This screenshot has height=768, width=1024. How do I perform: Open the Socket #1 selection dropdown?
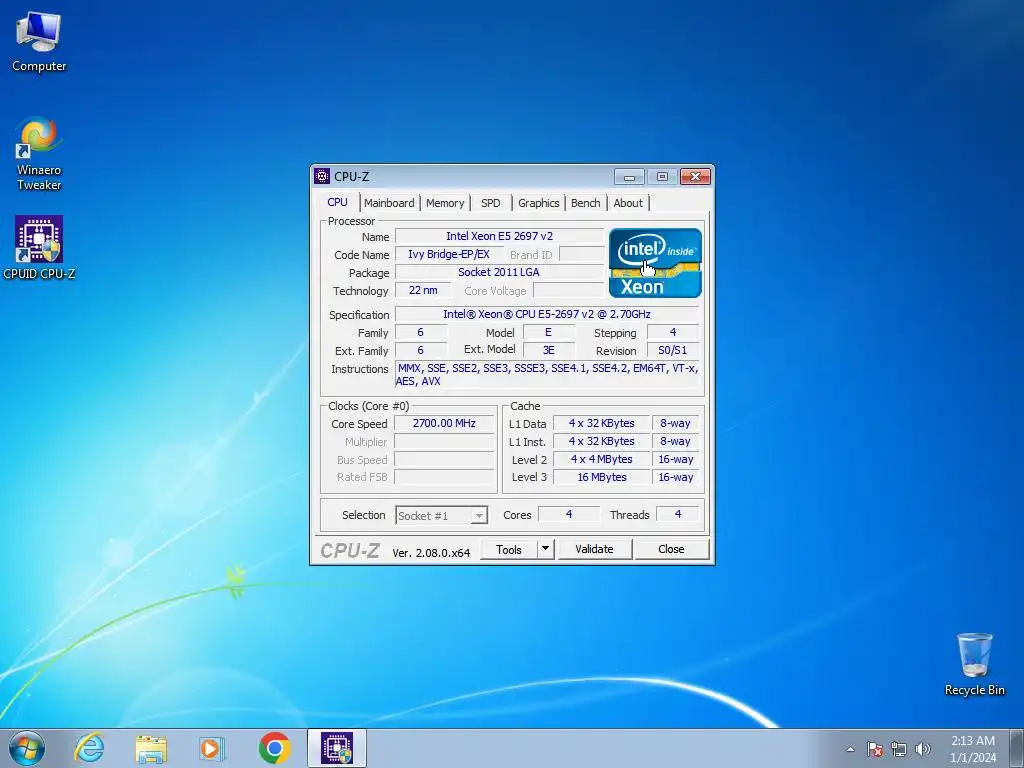(x=441, y=515)
